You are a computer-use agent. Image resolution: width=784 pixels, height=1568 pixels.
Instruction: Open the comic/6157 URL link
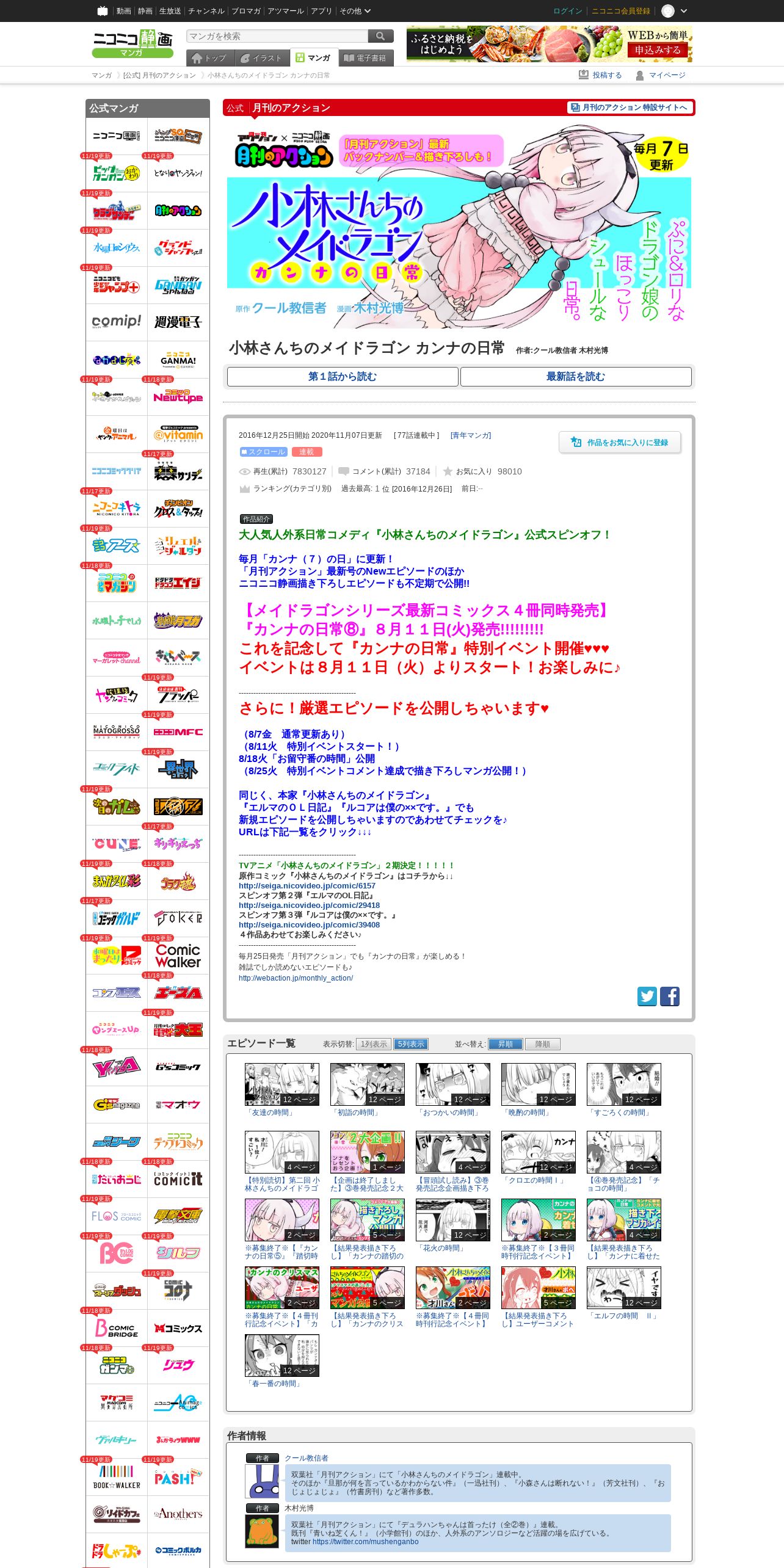click(x=307, y=885)
